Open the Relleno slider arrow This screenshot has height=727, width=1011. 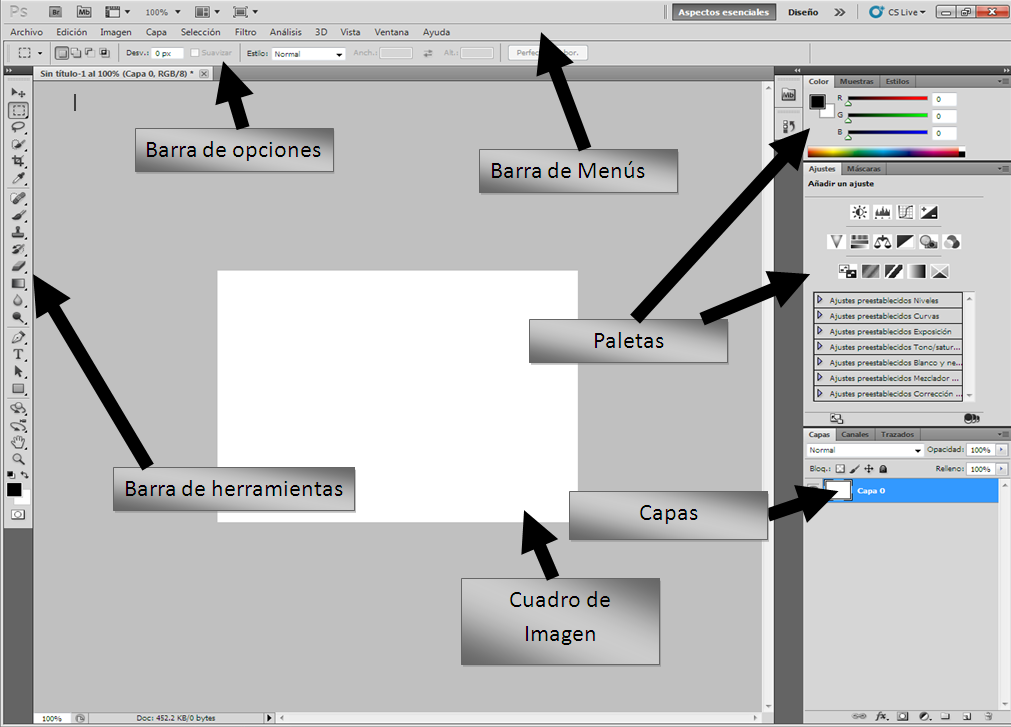[1001, 469]
